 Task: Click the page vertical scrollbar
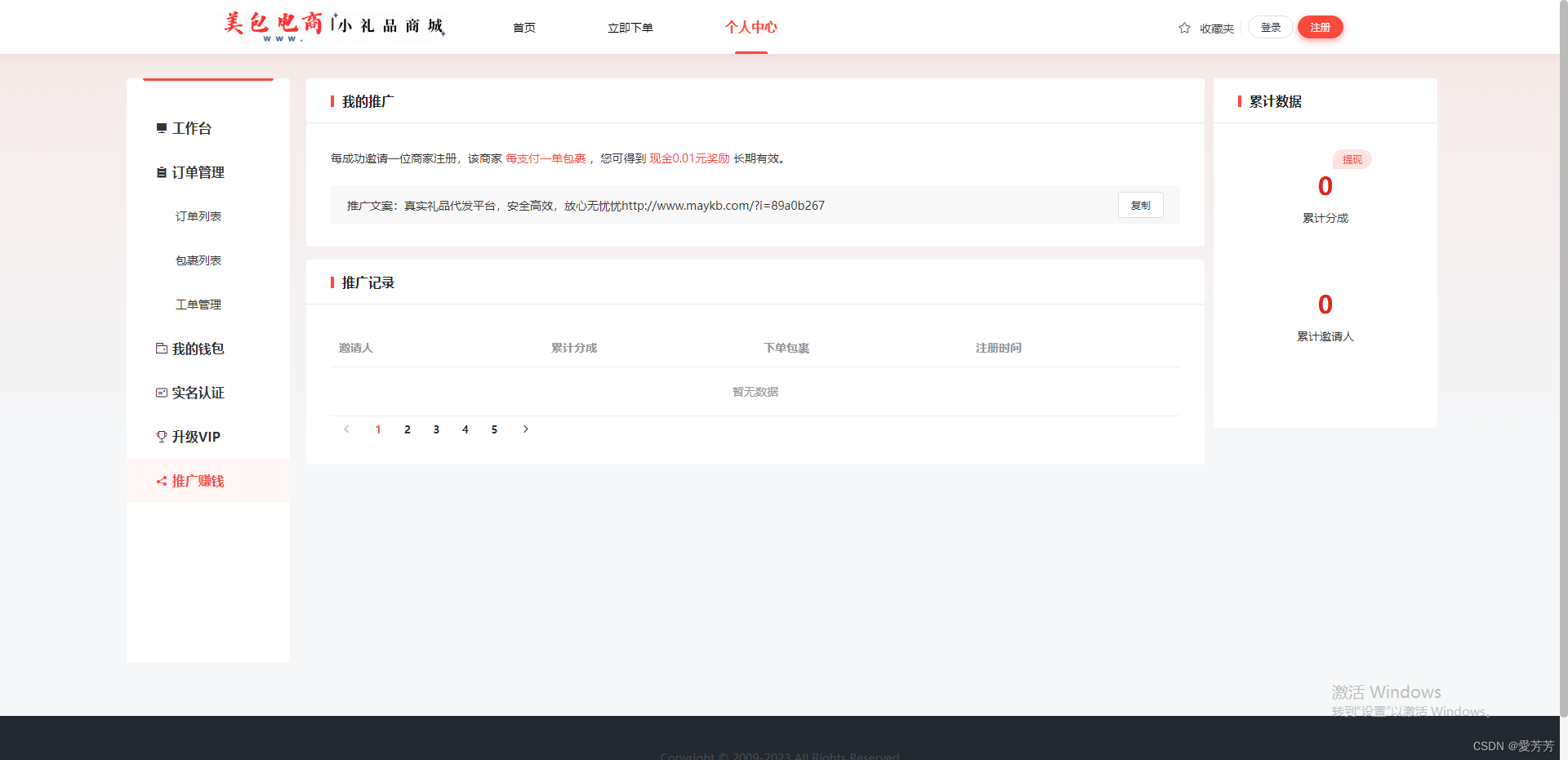tap(1564, 359)
